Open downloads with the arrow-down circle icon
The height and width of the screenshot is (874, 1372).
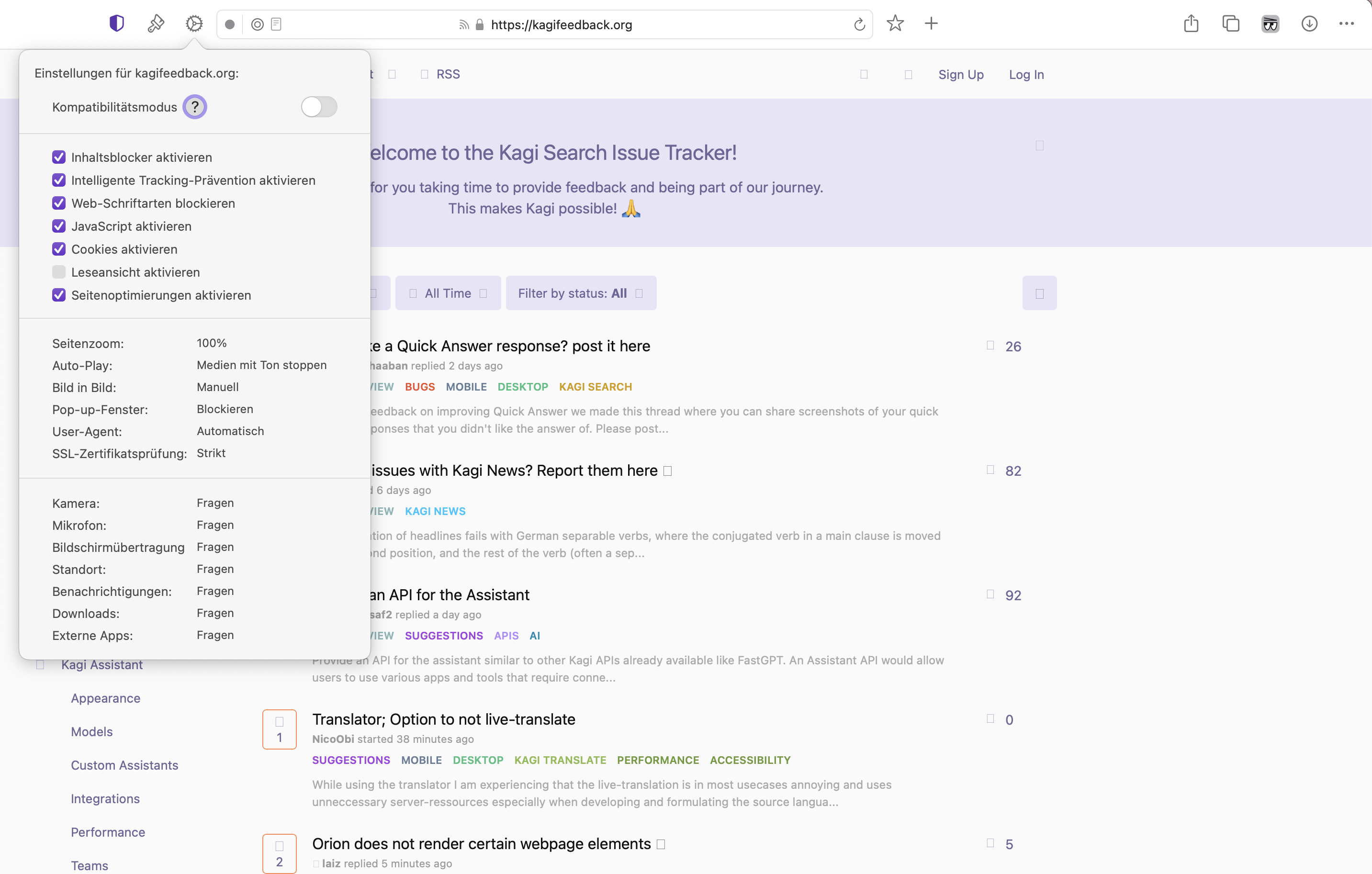pos(1309,24)
